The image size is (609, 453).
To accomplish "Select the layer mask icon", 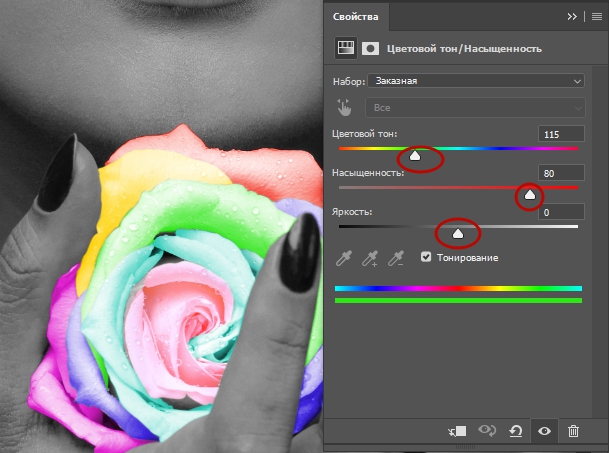I will (371, 49).
